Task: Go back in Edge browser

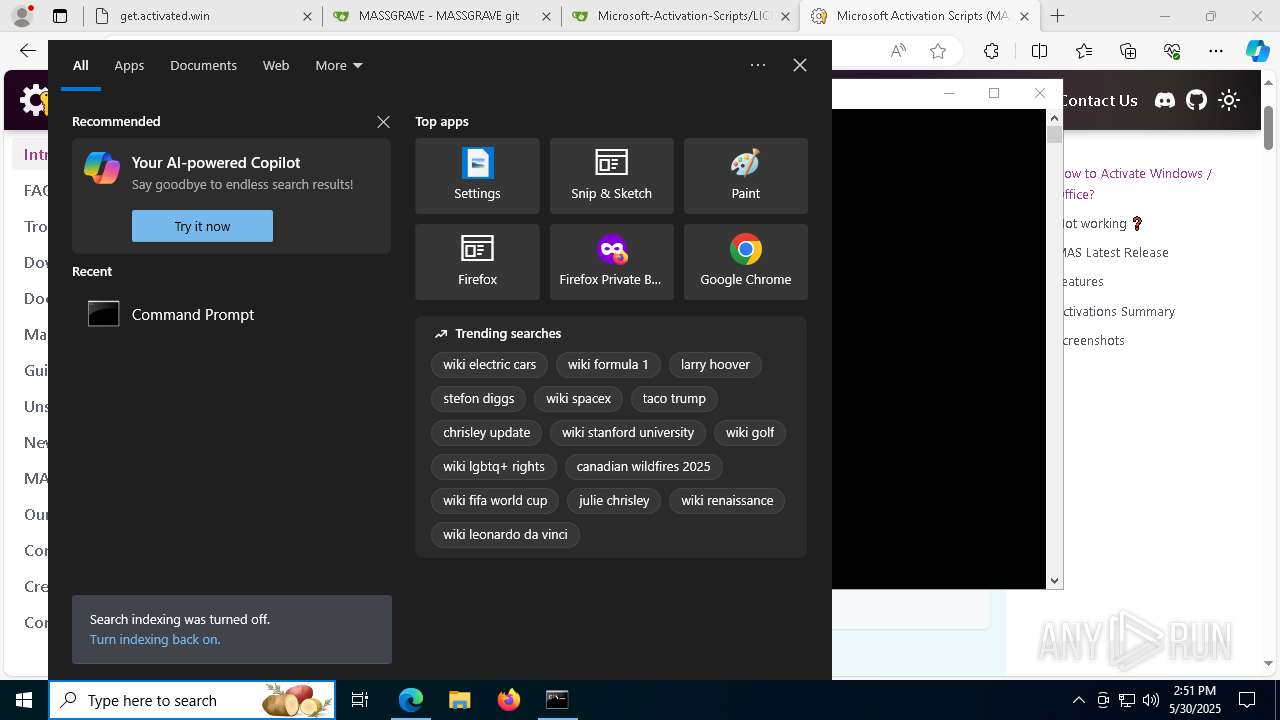Action: pyautogui.click(x=28, y=51)
